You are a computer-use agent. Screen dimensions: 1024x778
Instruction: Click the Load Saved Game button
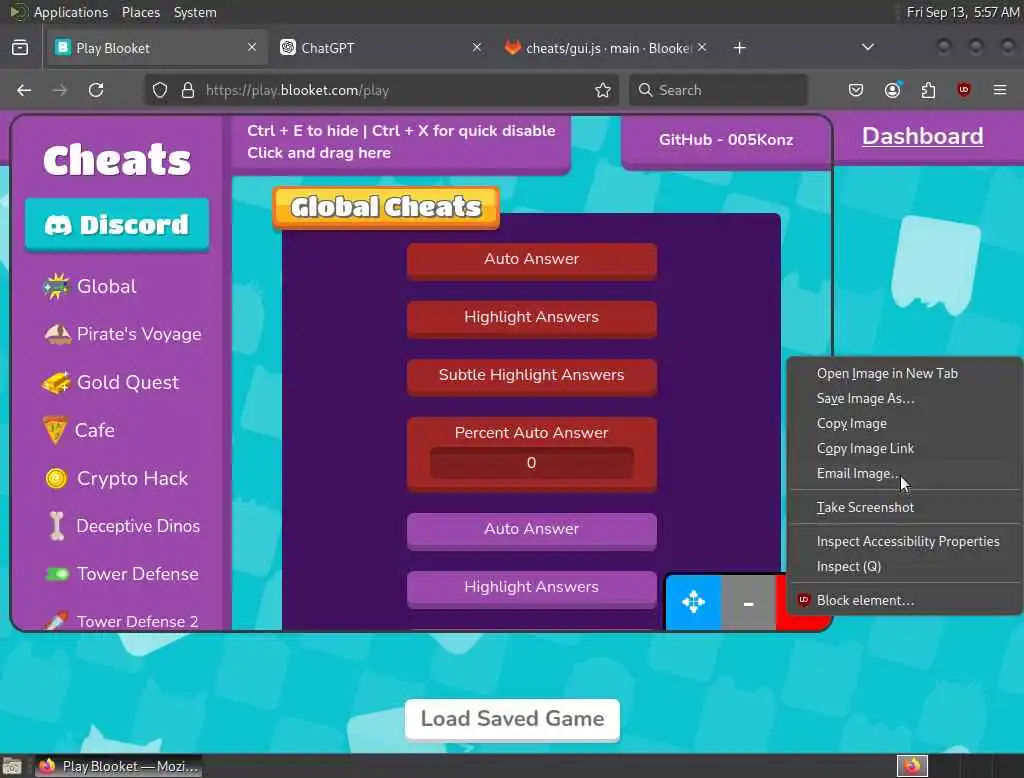512,719
